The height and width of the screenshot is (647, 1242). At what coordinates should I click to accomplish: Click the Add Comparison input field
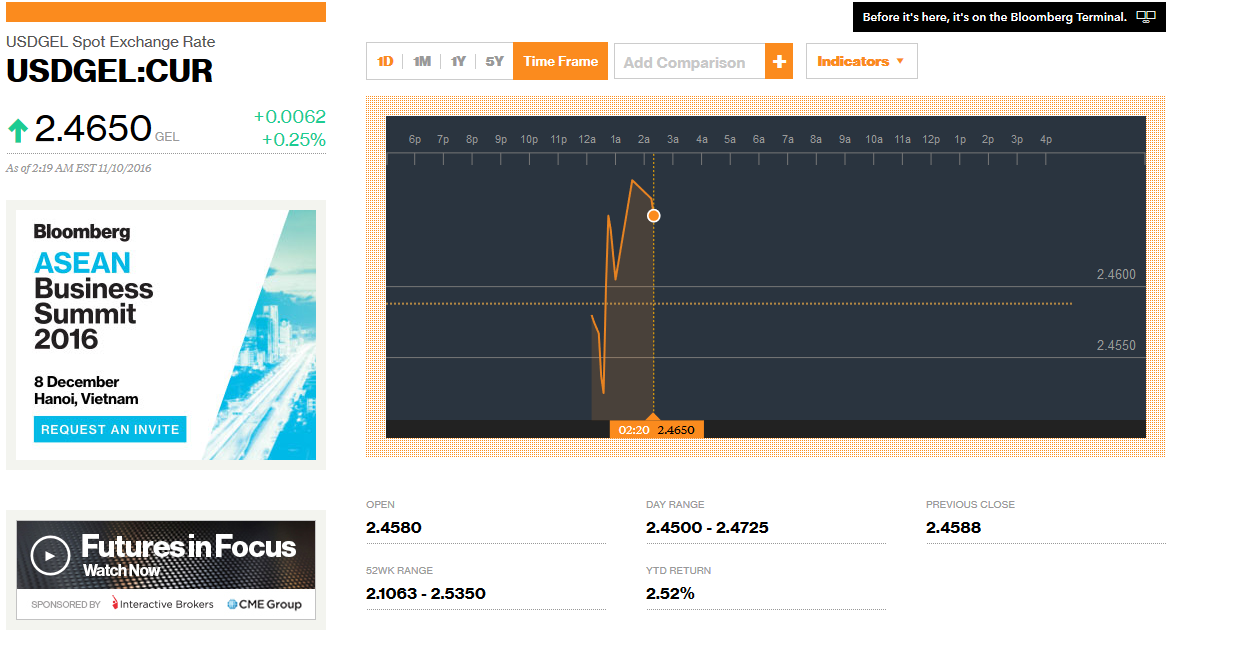pos(690,61)
